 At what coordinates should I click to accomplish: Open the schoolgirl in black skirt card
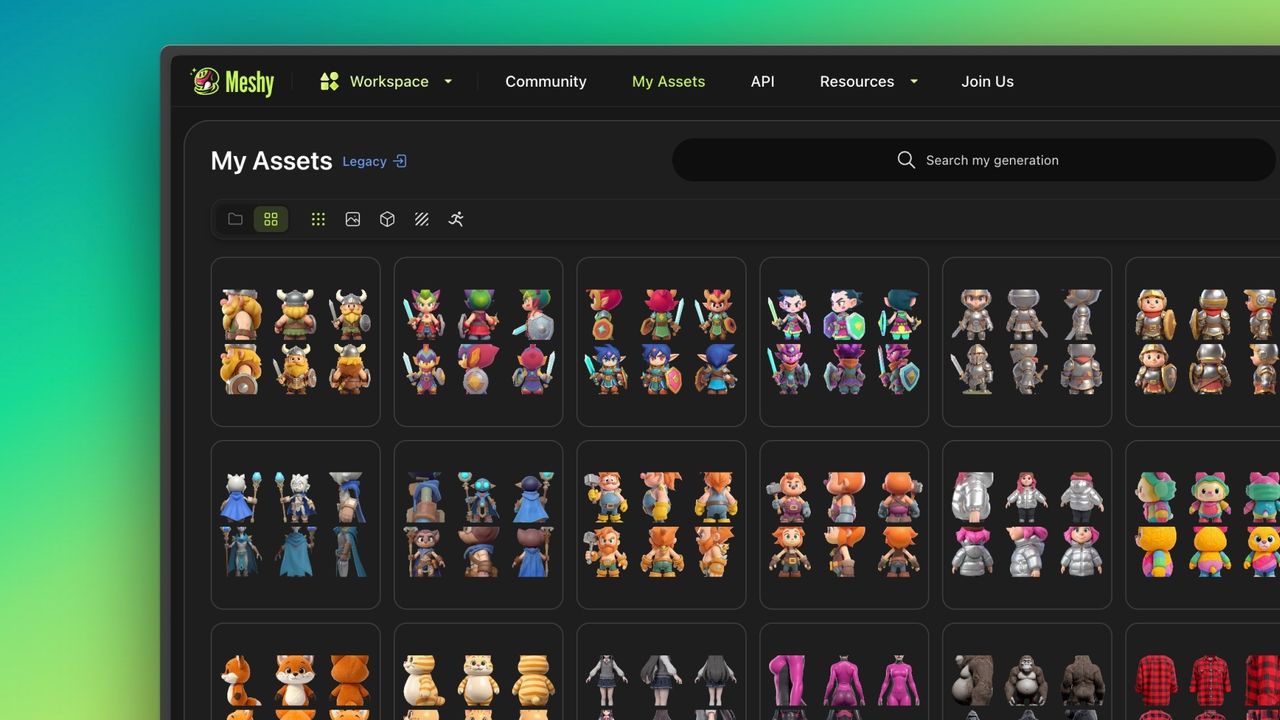[662, 672]
